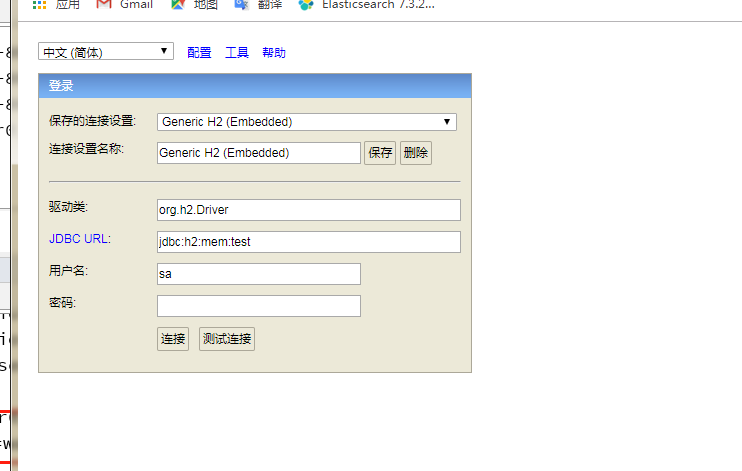Viewport: 742px width, 471px height.
Task: Focus the JDBC URL input field
Action: tap(309, 242)
